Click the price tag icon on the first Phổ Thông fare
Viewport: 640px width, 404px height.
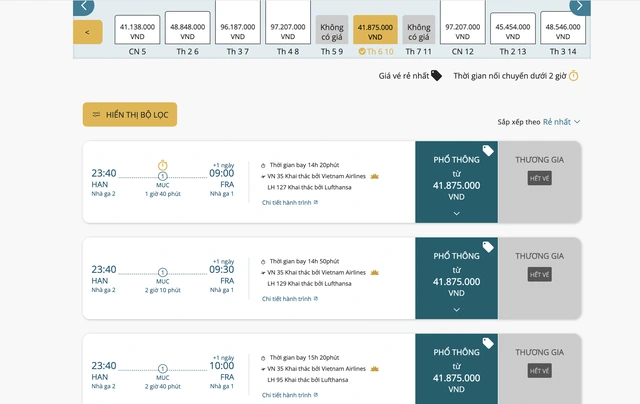(x=487, y=151)
